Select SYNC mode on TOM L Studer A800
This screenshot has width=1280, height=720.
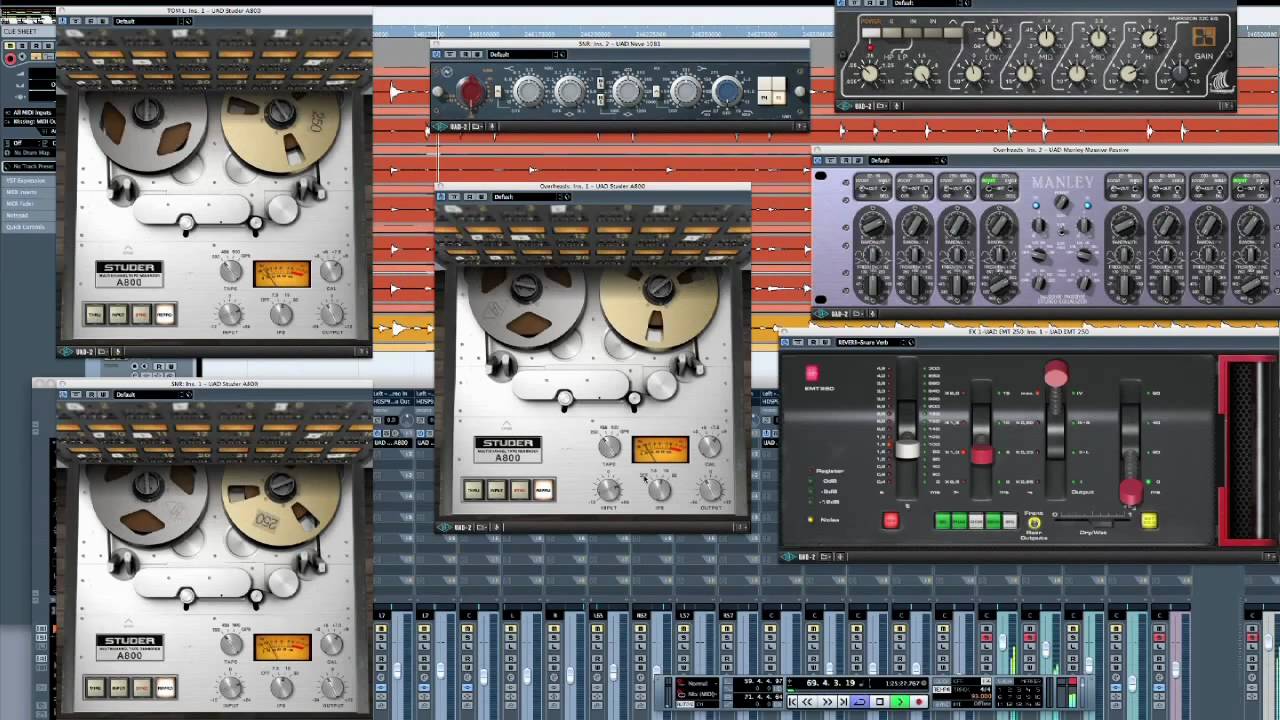tap(141, 315)
